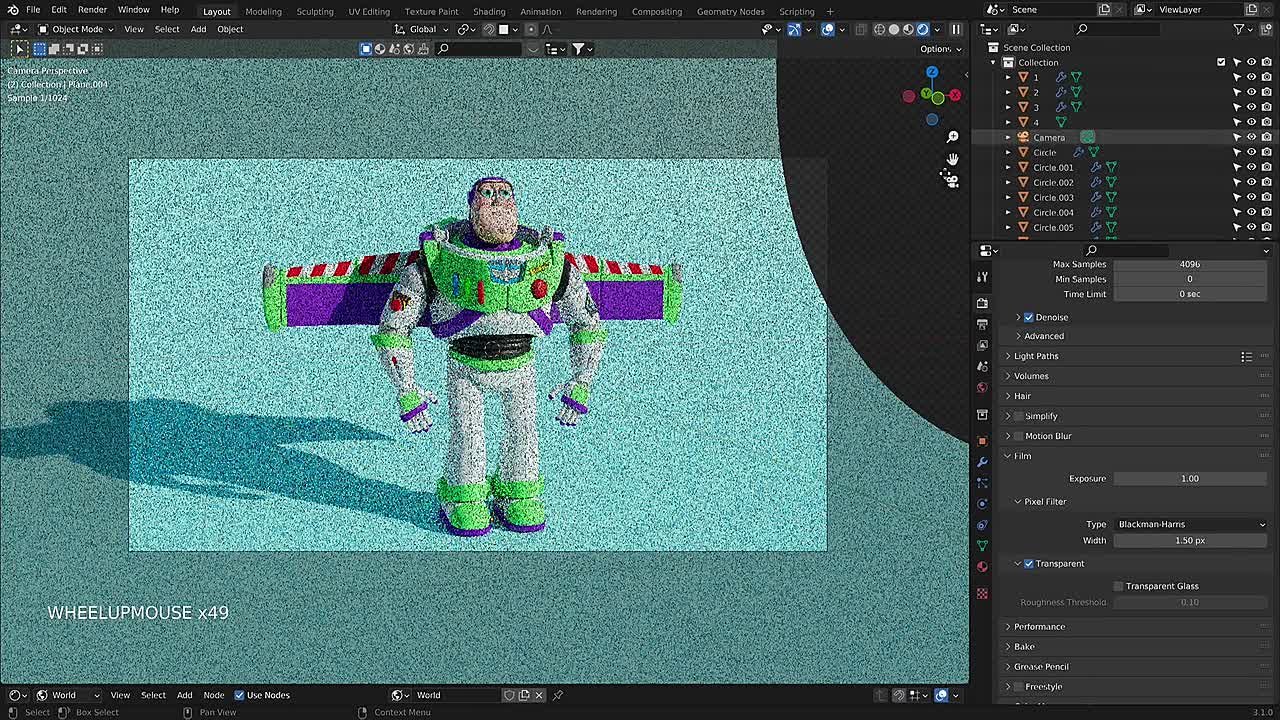The width and height of the screenshot is (1280, 720).
Task: Toggle the Denoise checkbox
Action: click(1028, 317)
